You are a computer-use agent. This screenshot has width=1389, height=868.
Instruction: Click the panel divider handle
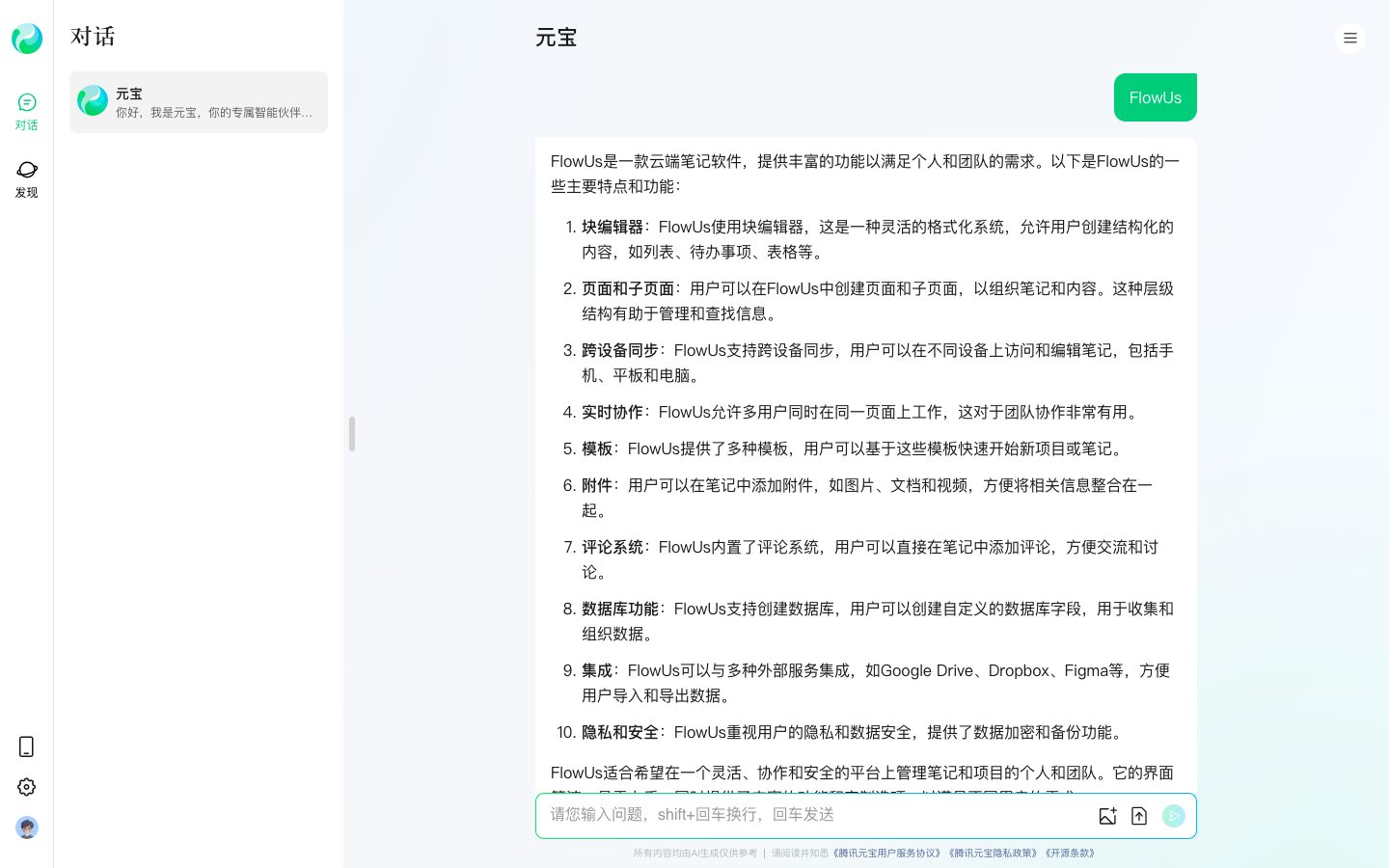[x=352, y=434]
